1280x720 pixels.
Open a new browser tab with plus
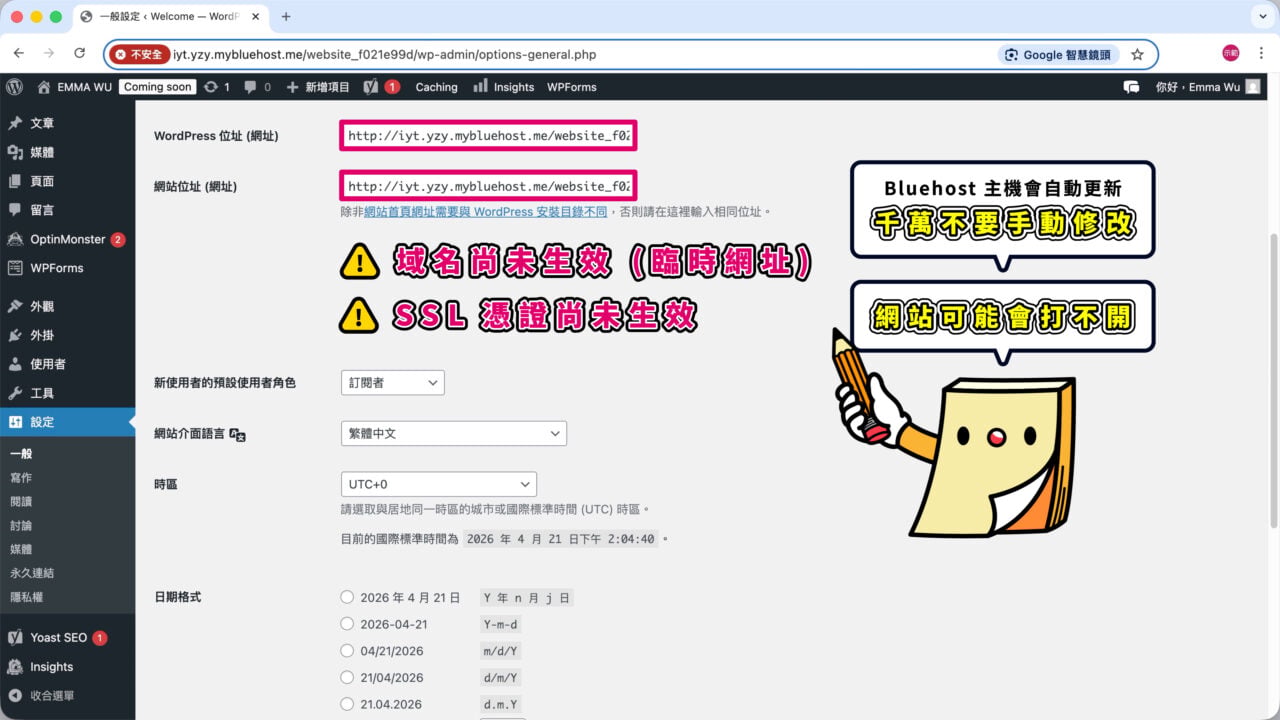coord(286,17)
